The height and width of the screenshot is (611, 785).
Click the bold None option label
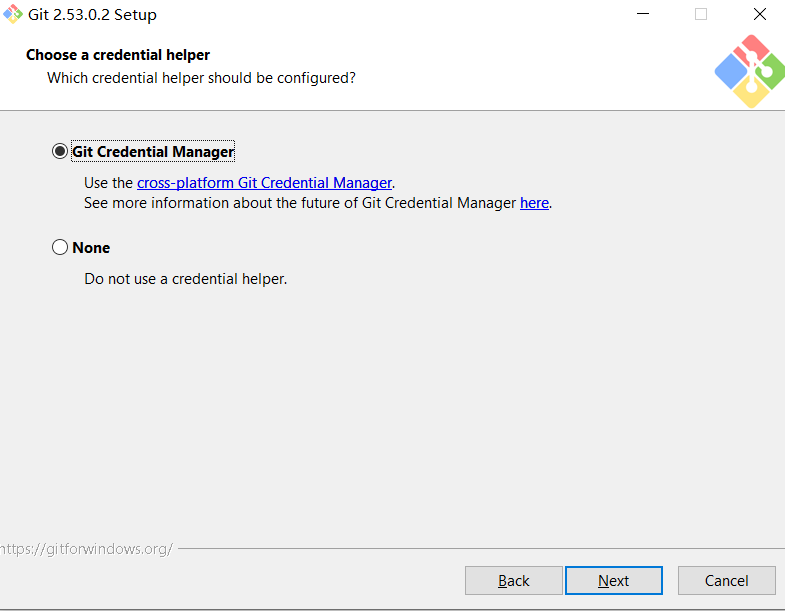point(91,248)
